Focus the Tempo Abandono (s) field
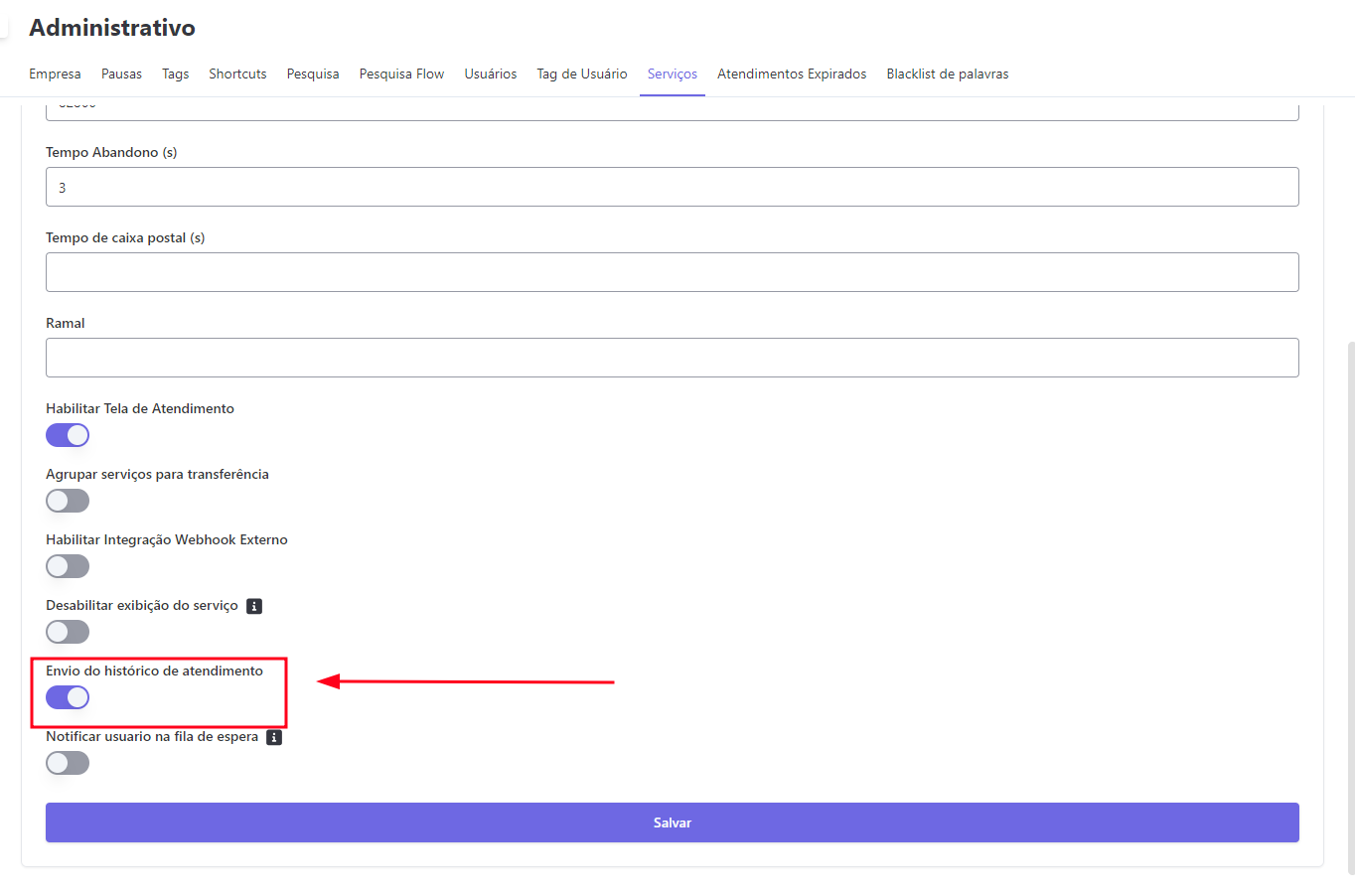This screenshot has height=896, width=1355. pos(673,187)
